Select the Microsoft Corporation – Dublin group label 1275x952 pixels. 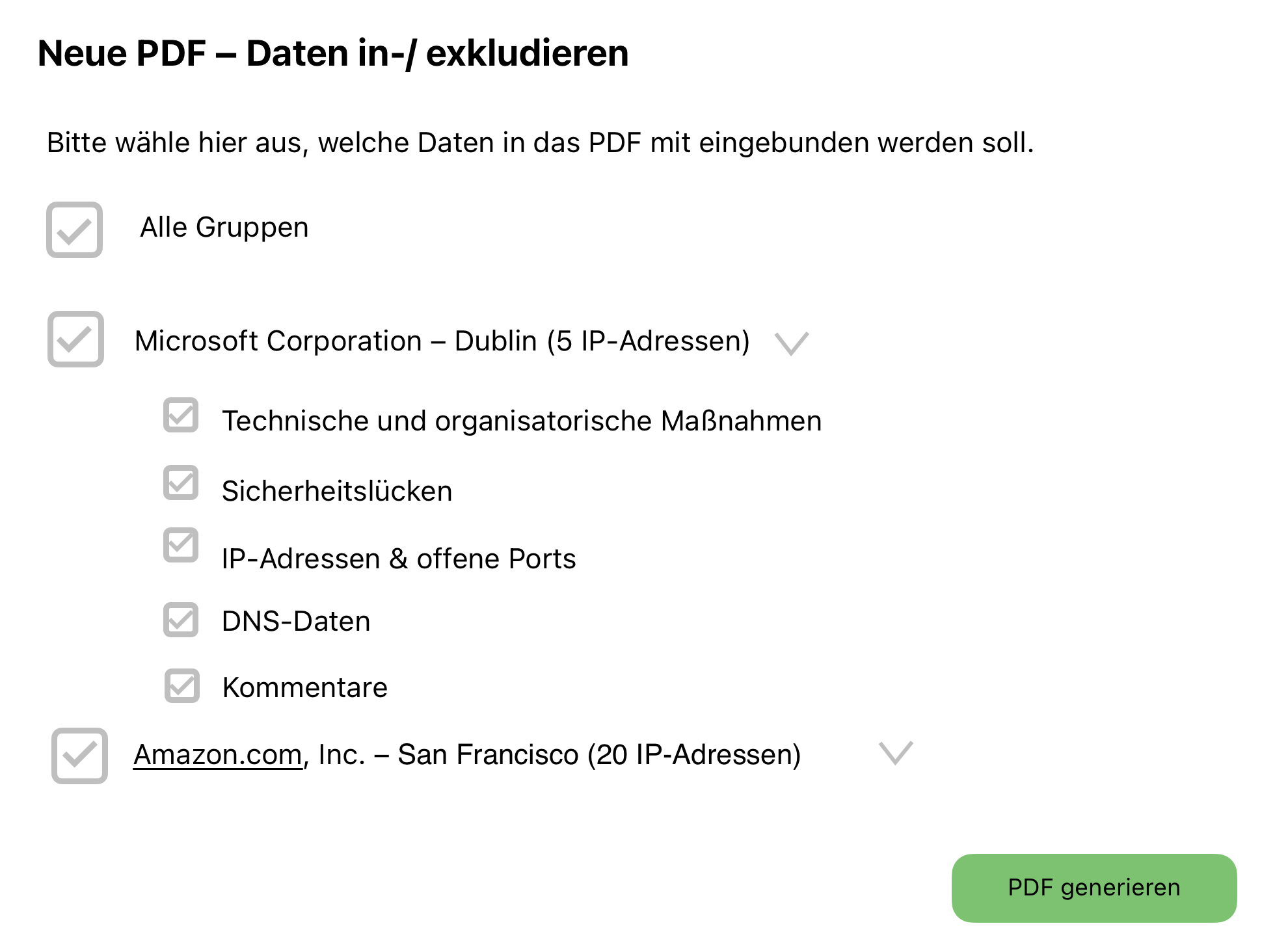(442, 341)
